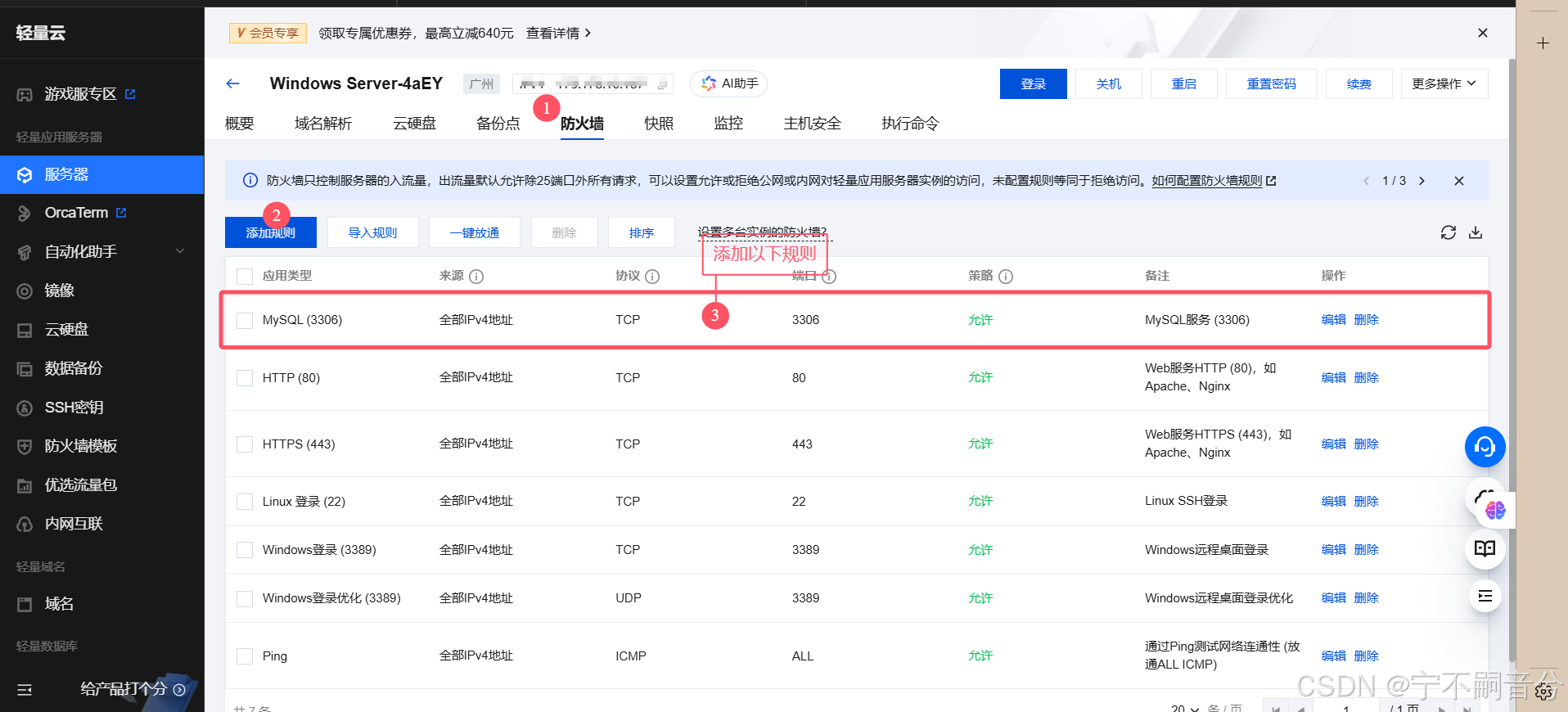This screenshot has height=712, width=1568.
Task: Switch to the 云硬盘 tab
Action: coord(414,124)
